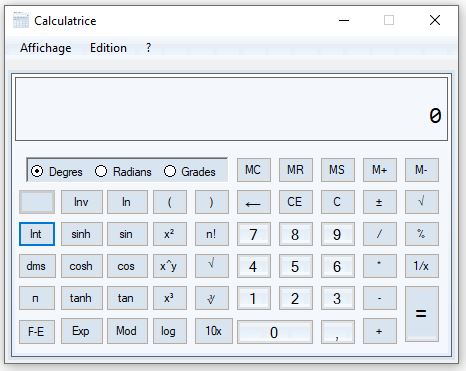Click the open parenthesis ( button
The height and width of the screenshot is (371, 466).
[170, 202]
